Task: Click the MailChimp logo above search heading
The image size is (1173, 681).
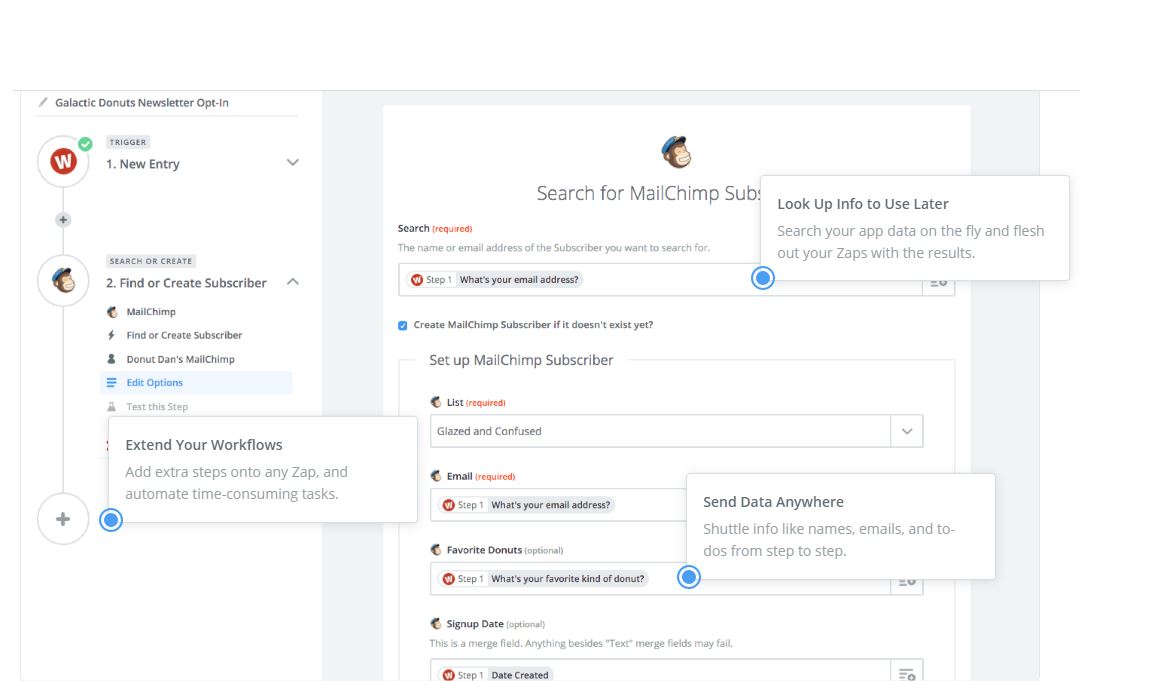Action: [x=676, y=152]
